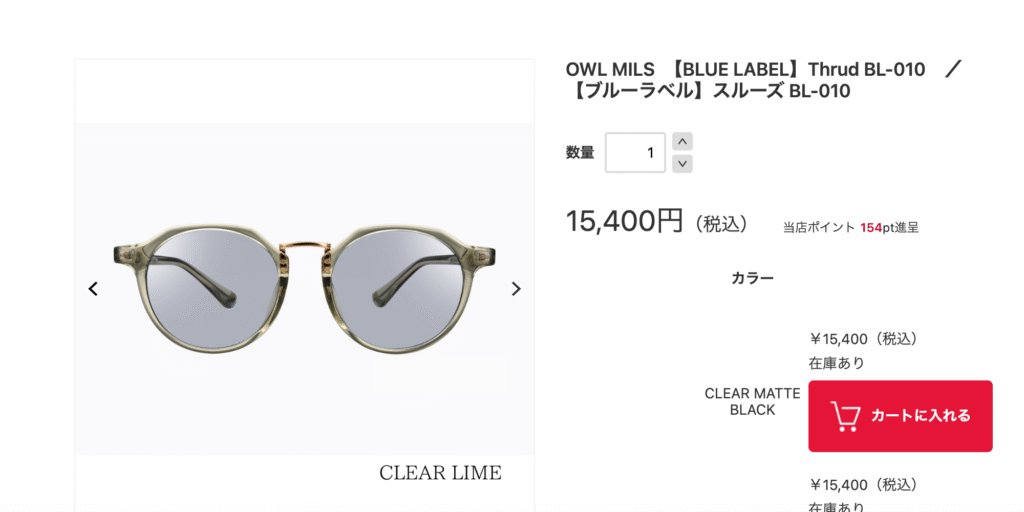Increase quantity with the up arrow
This screenshot has height=512, width=1024.
point(682,142)
